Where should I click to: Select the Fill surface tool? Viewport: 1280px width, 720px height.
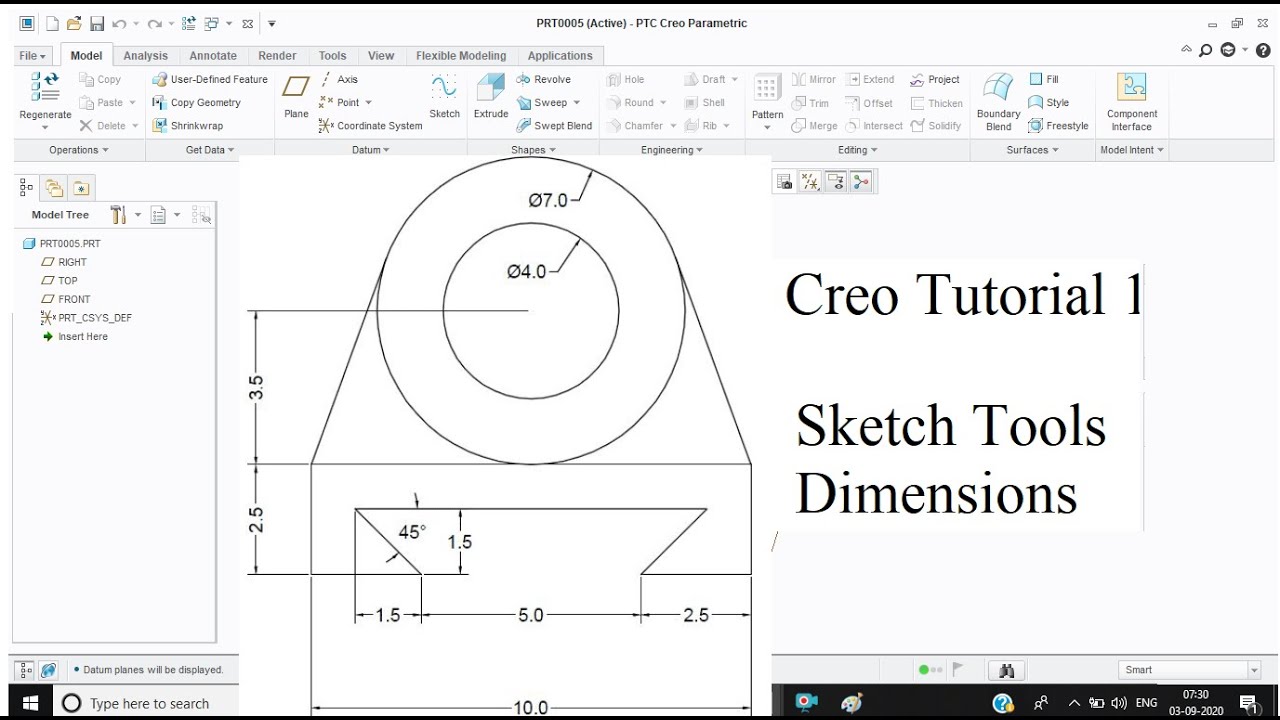(x=1044, y=79)
